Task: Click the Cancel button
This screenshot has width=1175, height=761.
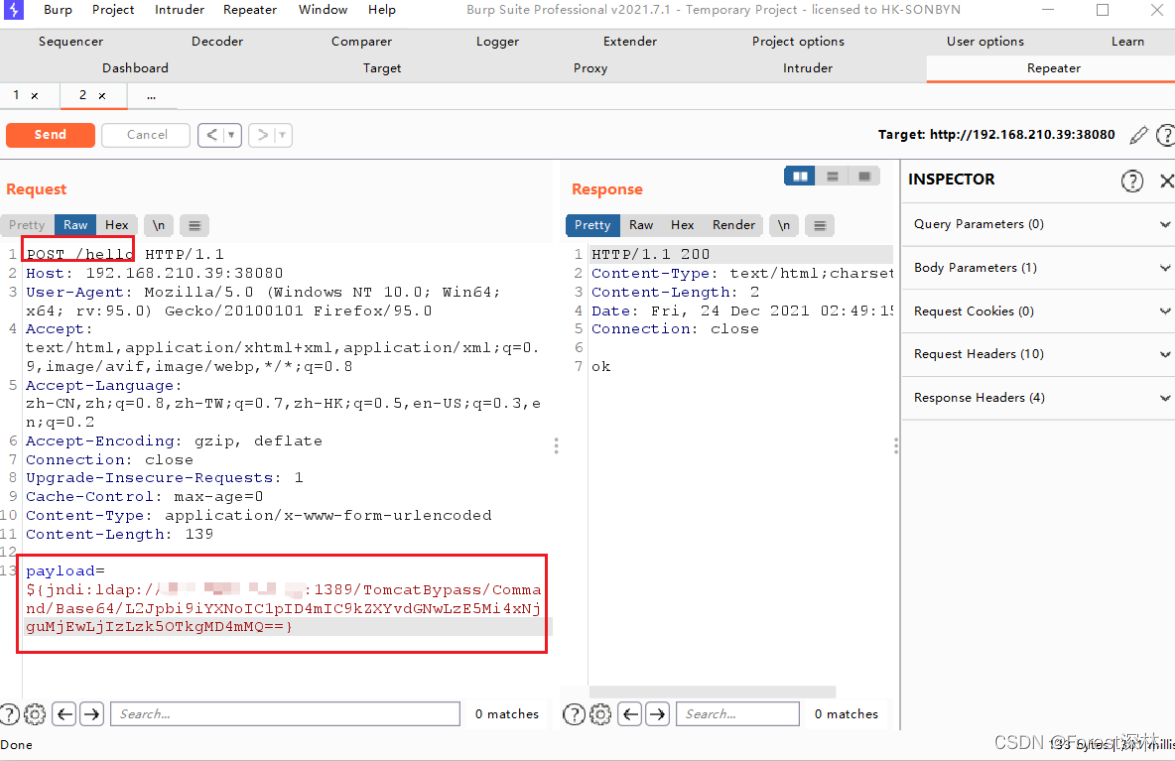Action: (146, 135)
